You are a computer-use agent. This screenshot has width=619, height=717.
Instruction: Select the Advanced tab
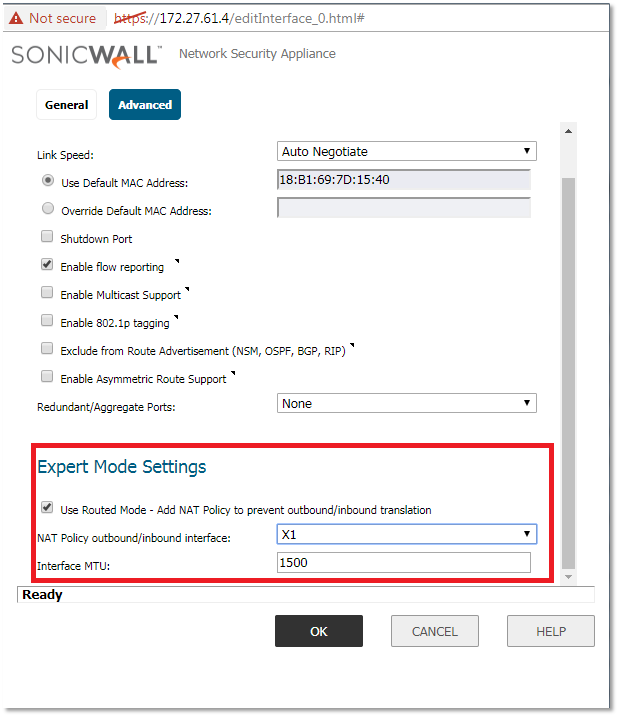click(145, 105)
